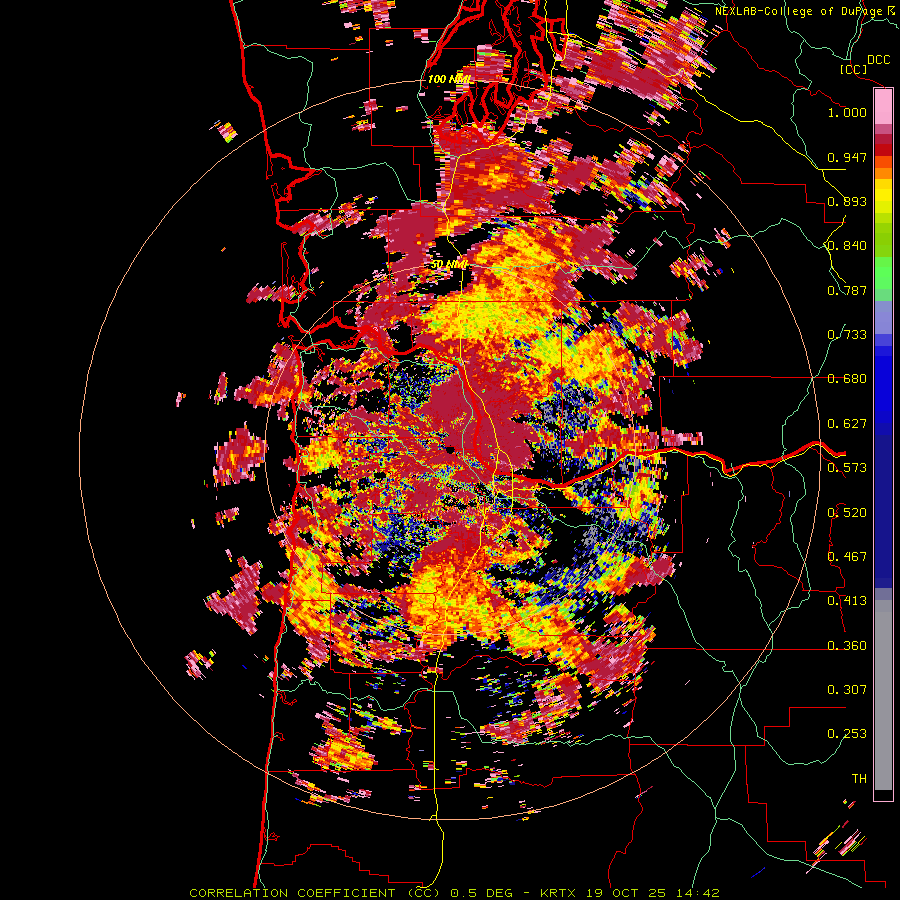Select the 0.787 scale label
This screenshot has height=900, width=900.
coord(847,290)
